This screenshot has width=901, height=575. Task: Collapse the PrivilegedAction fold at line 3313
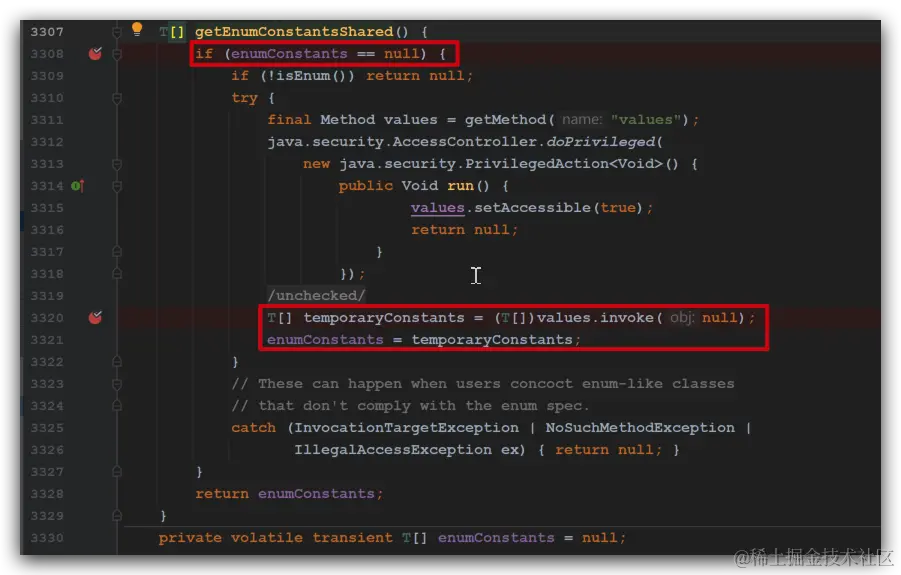tap(117, 164)
